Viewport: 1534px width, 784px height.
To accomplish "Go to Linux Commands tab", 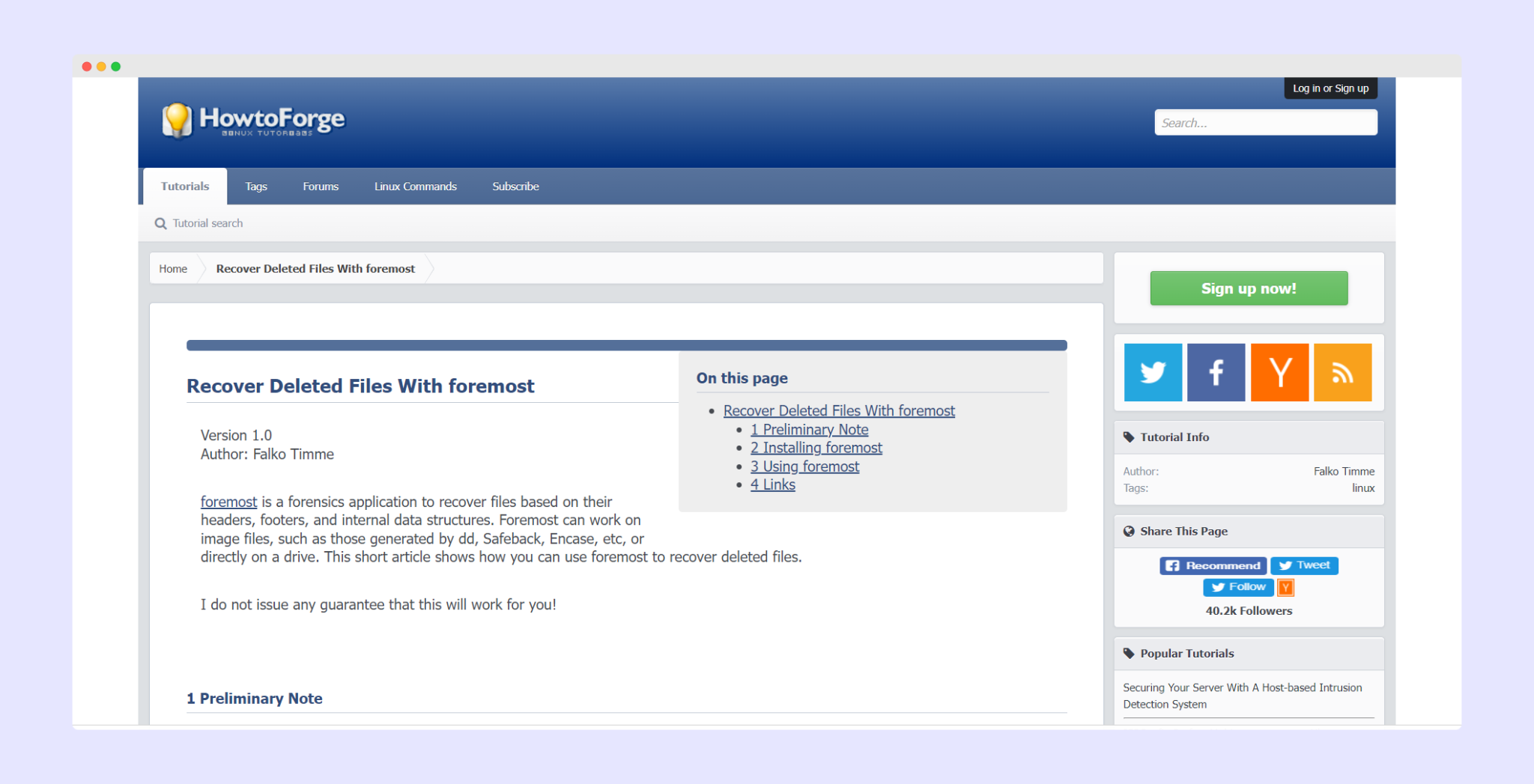I will [415, 186].
